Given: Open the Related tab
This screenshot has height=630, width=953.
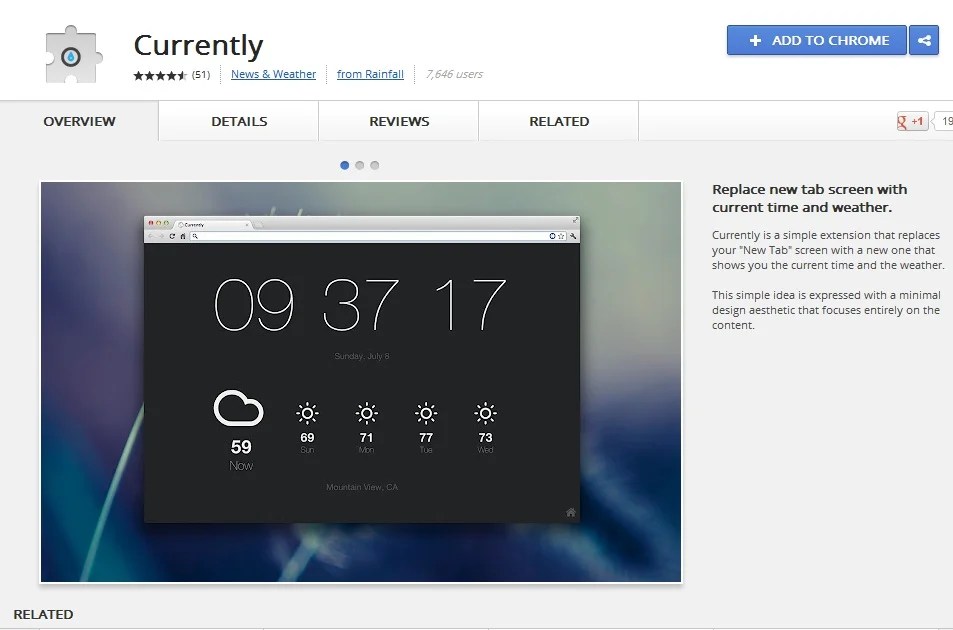Looking at the screenshot, I should pos(559,121).
